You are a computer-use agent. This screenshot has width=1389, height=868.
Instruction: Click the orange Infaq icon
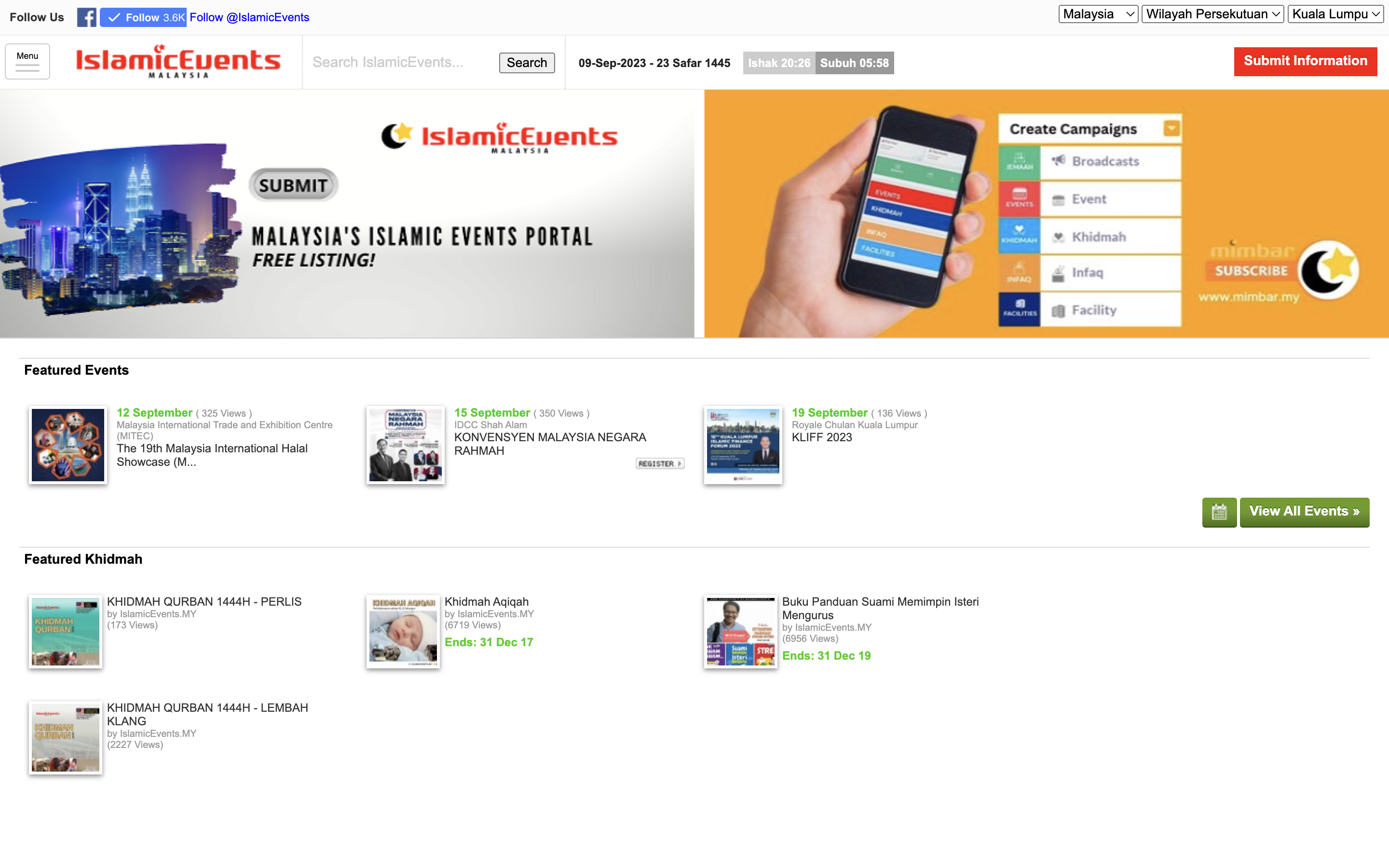pyautogui.click(x=1020, y=272)
